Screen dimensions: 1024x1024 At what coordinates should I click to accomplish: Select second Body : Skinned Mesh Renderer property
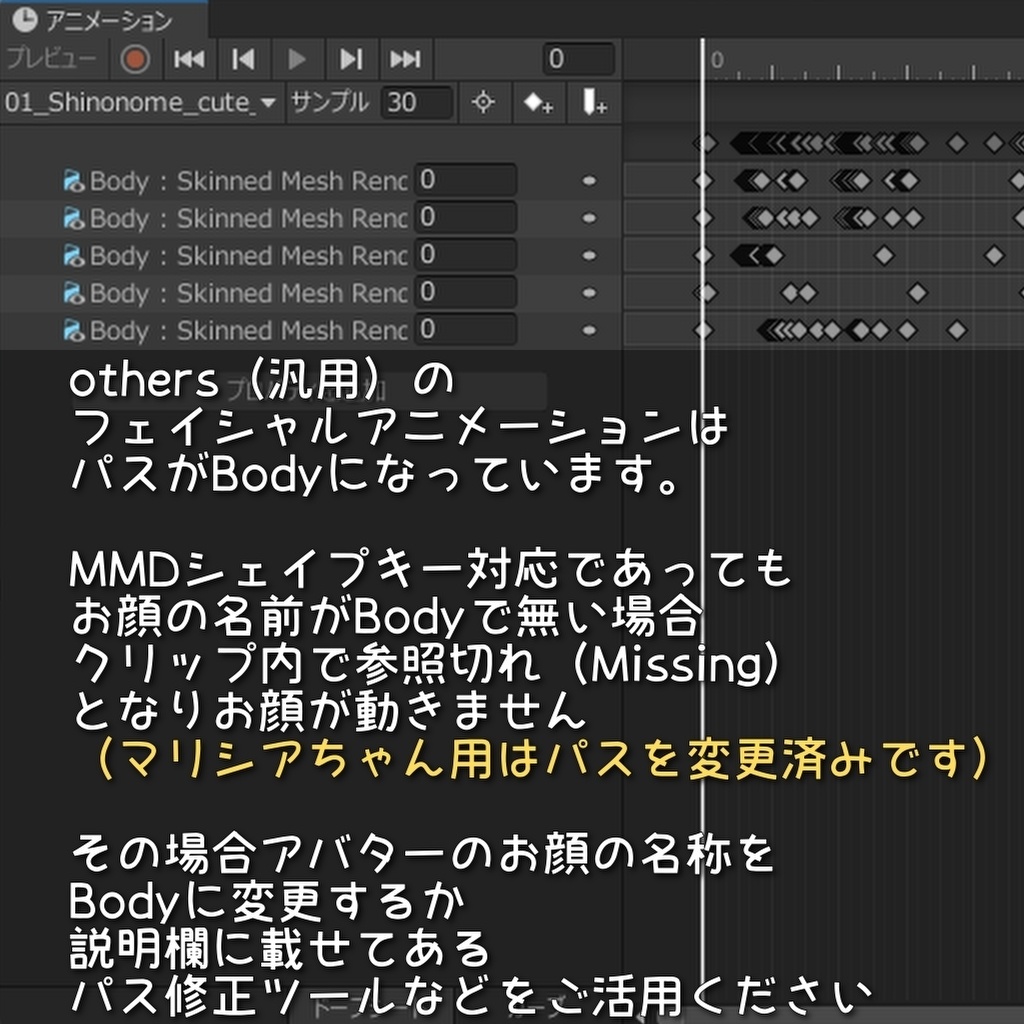pyautogui.click(x=248, y=218)
